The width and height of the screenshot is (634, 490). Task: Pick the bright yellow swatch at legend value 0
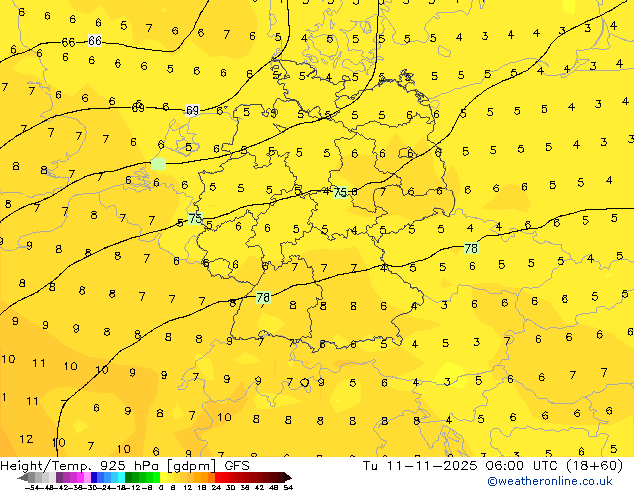click(x=163, y=477)
